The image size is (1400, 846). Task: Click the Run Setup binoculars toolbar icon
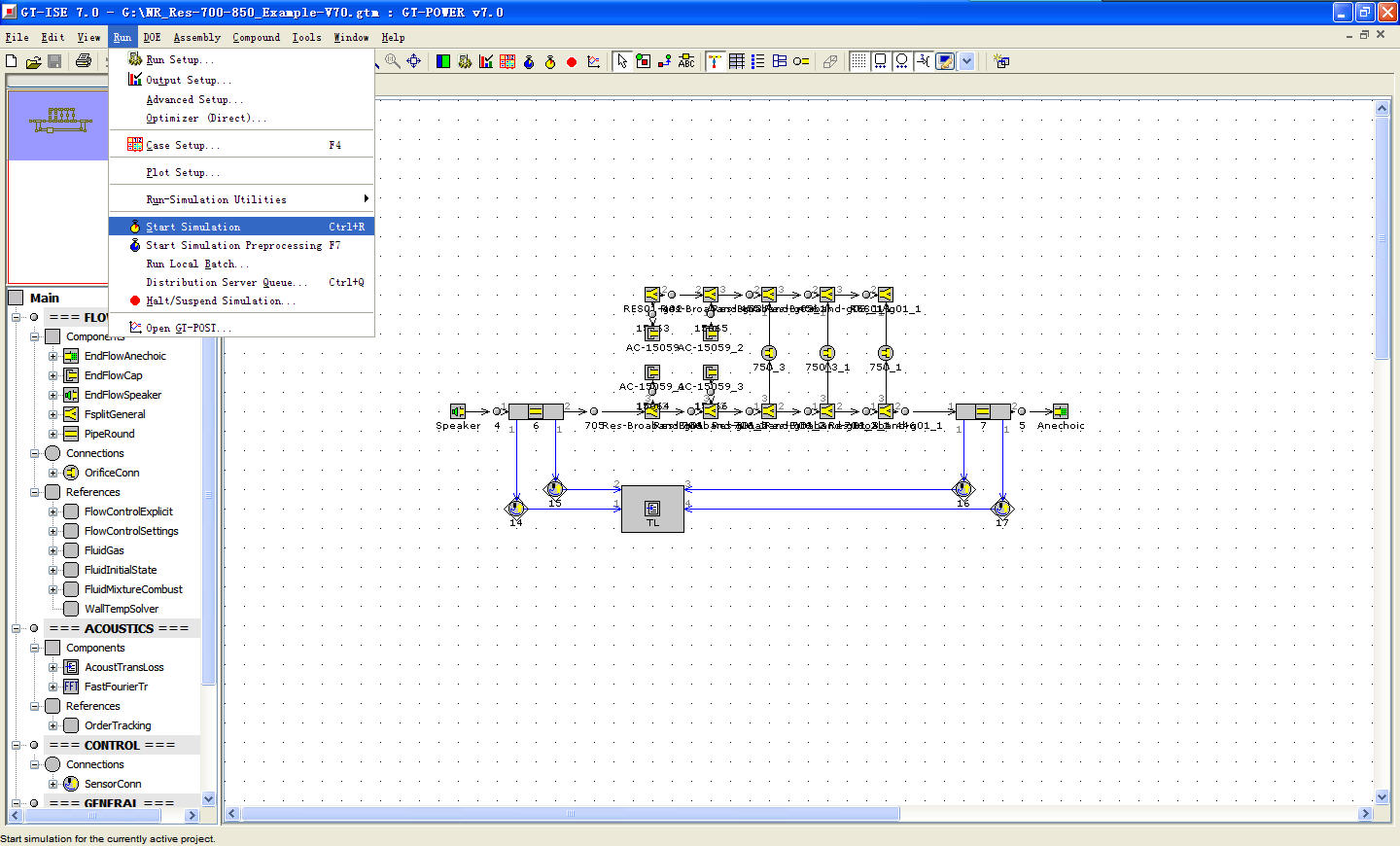(x=465, y=61)
